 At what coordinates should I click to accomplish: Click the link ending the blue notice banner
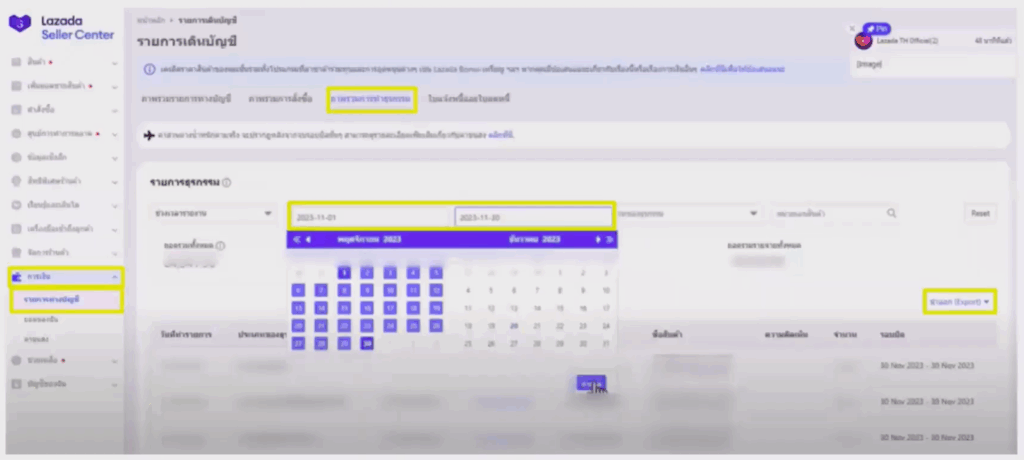742,69
